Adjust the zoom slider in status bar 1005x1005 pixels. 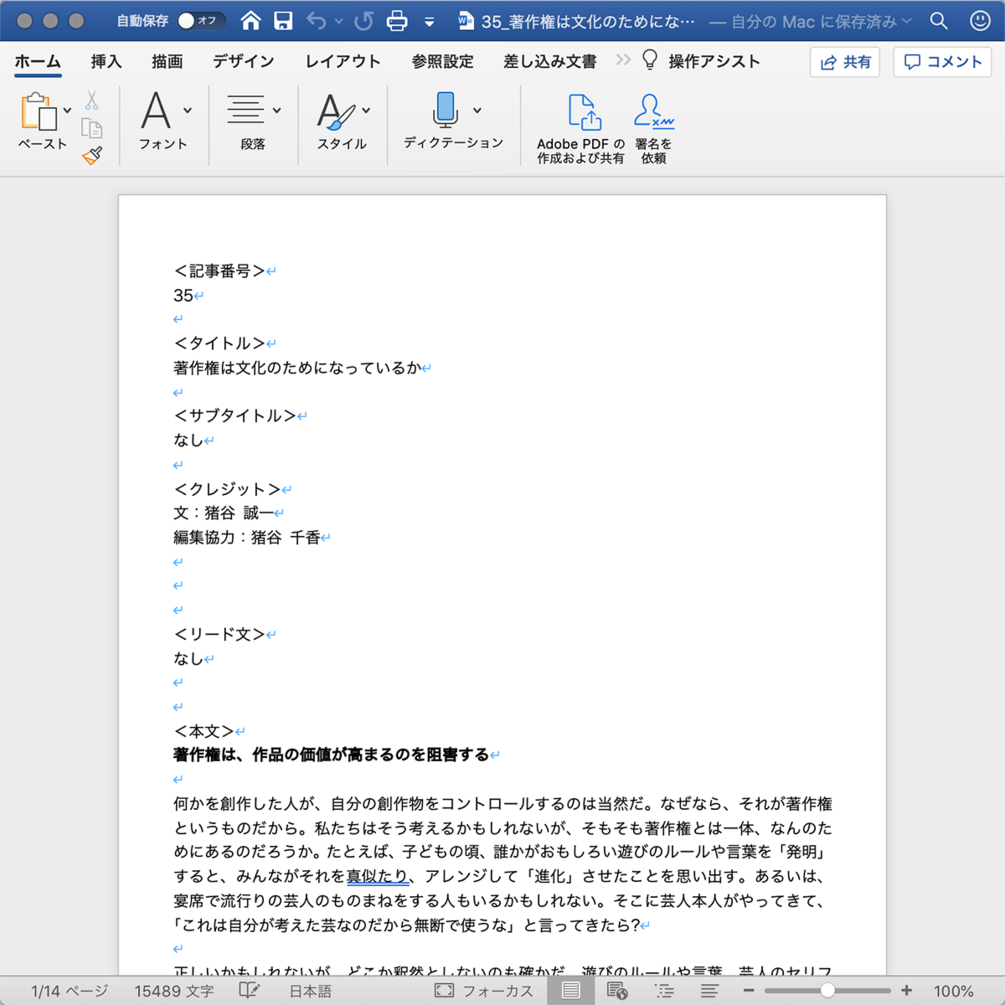(x=827, y=989)
